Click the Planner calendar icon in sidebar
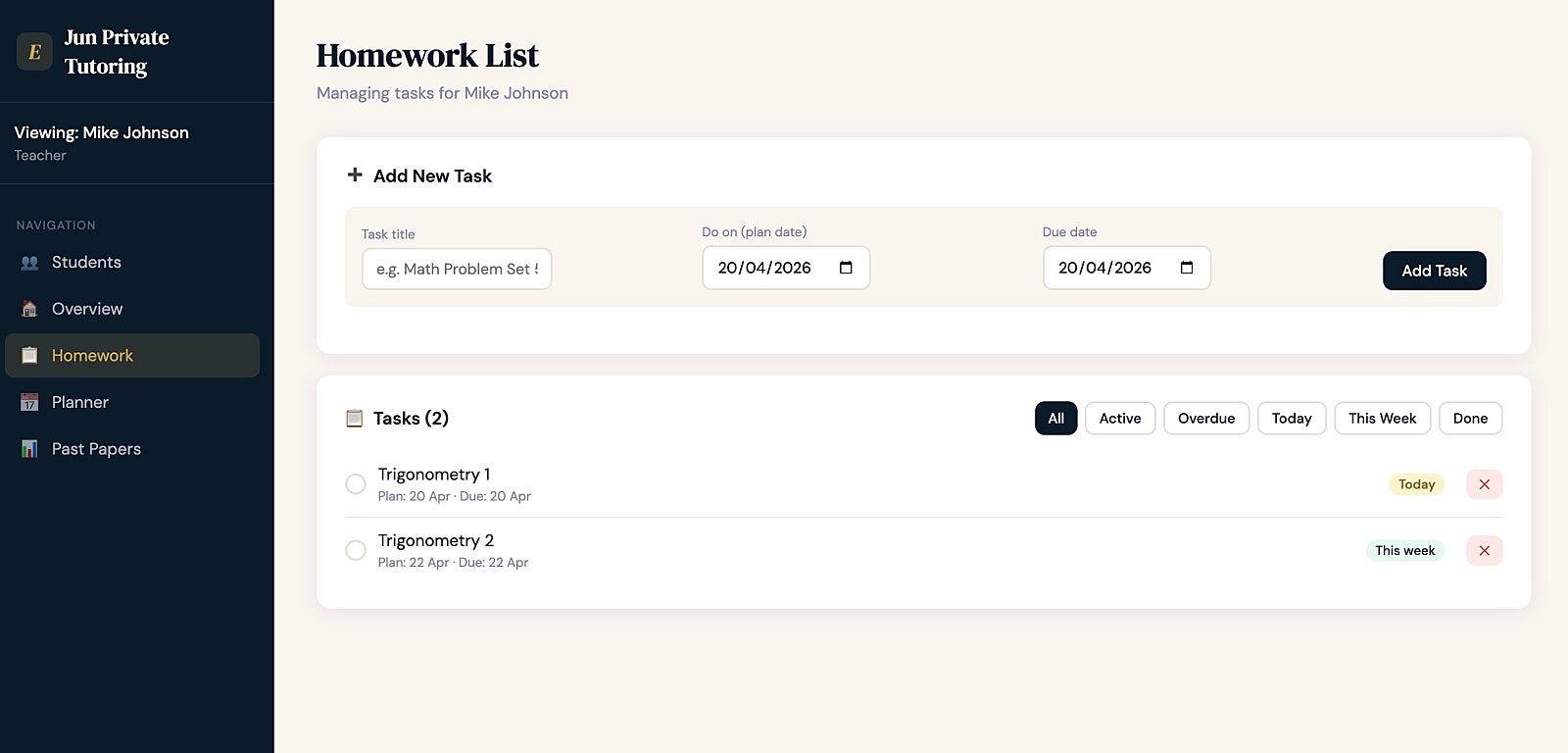 (x=29, y=402)
